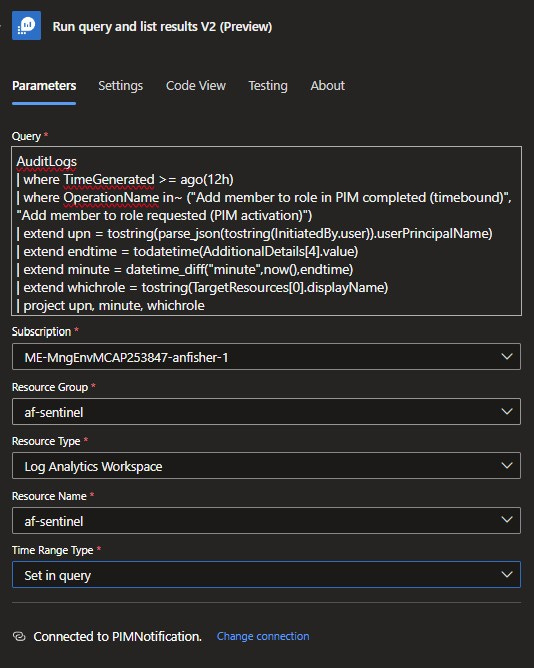534x668 pixels.
Task: Expand the Resource Name dropdown showing af-sentinel
Action: pyautogui.click(x=266, y=521)
